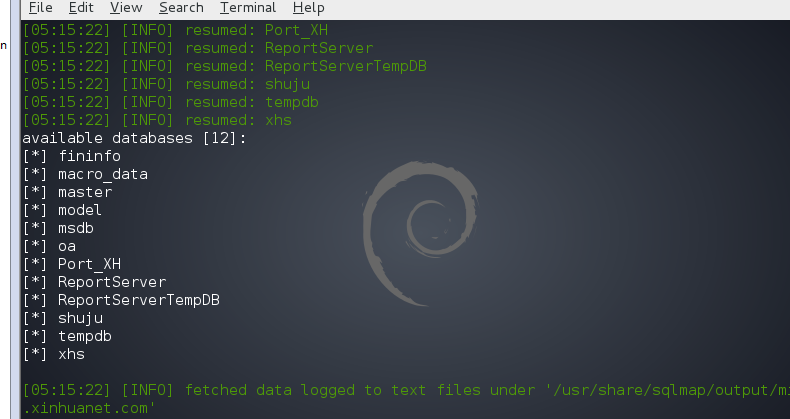
Task: Open the File menu
Action: point(40,8)
